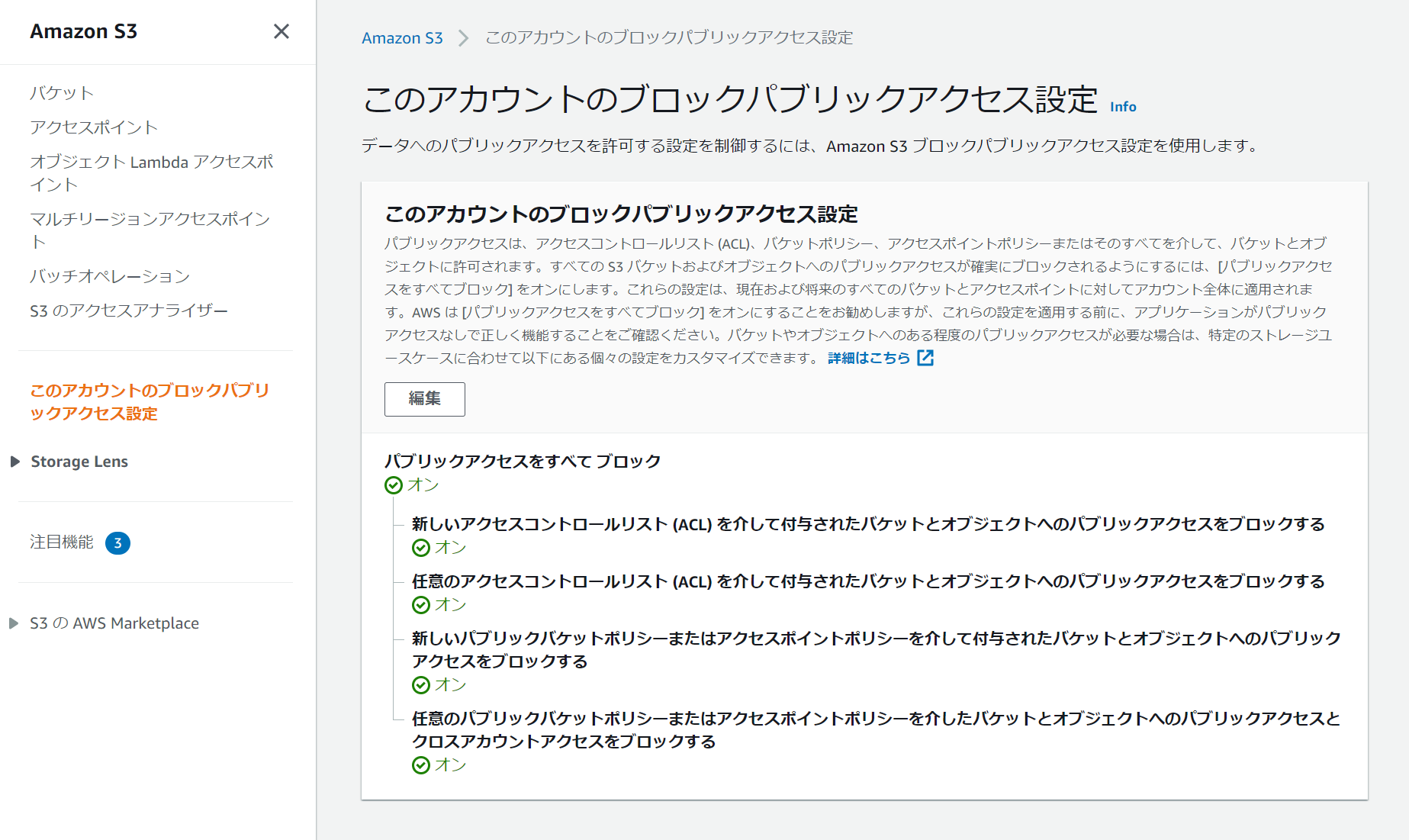Click check icon for 新しいパブリックバケットポリシー setting

[421, 685]
